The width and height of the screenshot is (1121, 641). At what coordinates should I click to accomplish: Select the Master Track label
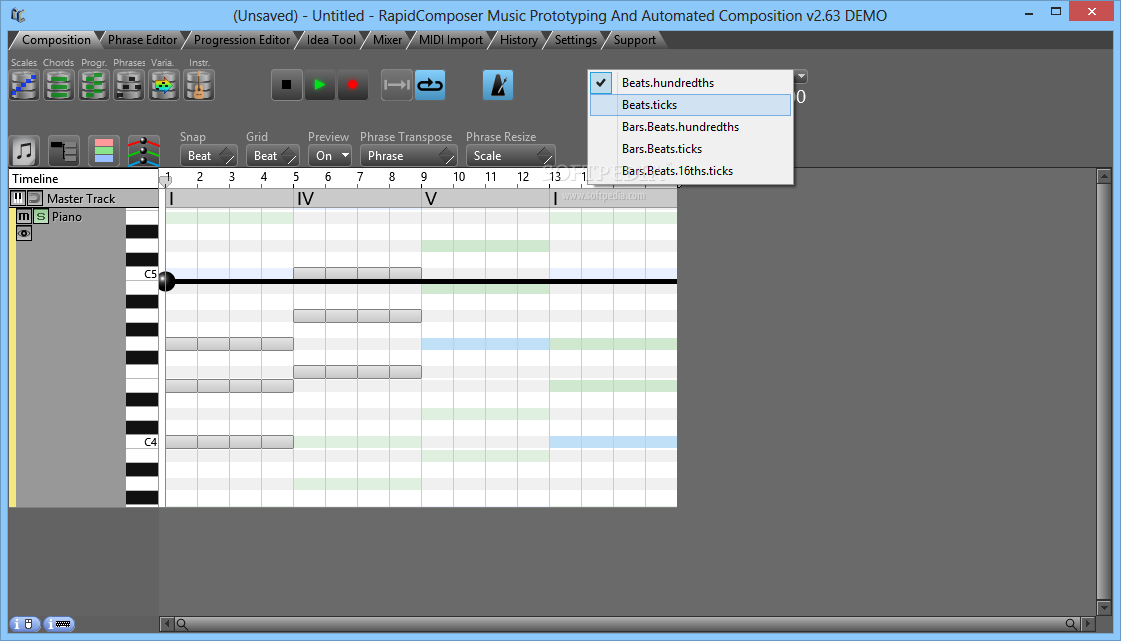click(x=81, y=199)
